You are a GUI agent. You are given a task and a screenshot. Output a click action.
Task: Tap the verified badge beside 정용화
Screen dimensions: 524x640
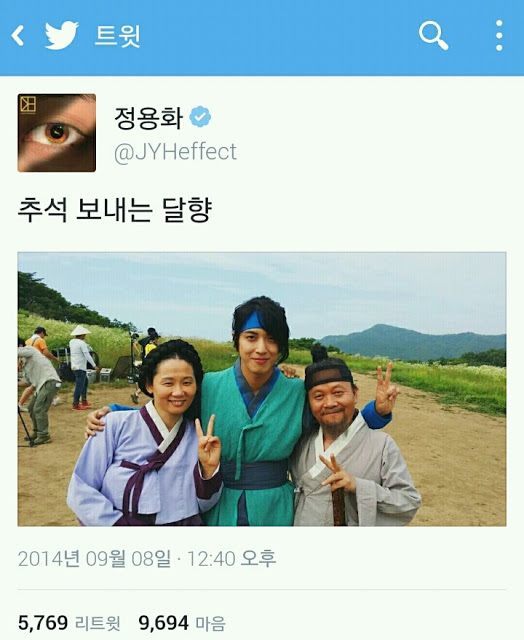coord(200,117)
